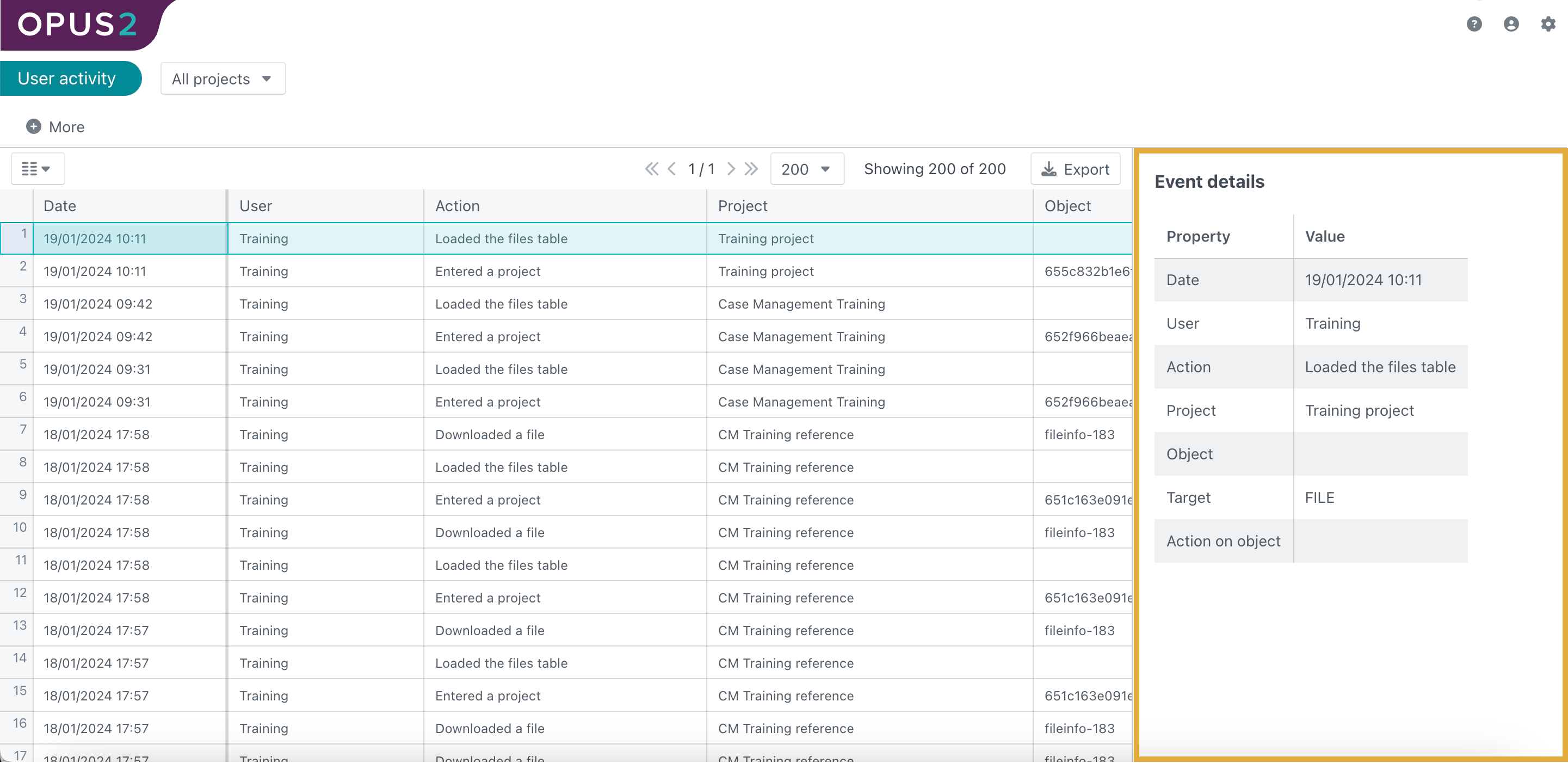Viewport: 1568px width, 763px height.
Task: Go to next page arrow
Action: (x=731, y=169)
